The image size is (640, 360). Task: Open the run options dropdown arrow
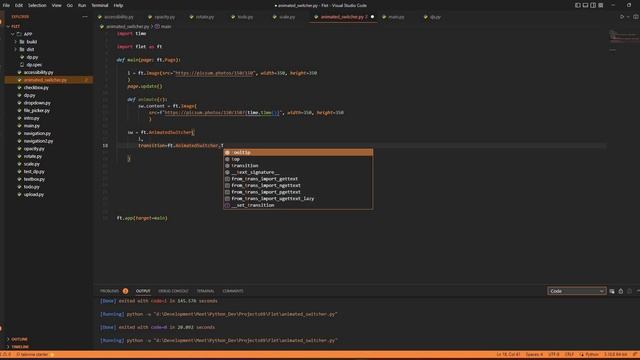[x=628, y=17]
